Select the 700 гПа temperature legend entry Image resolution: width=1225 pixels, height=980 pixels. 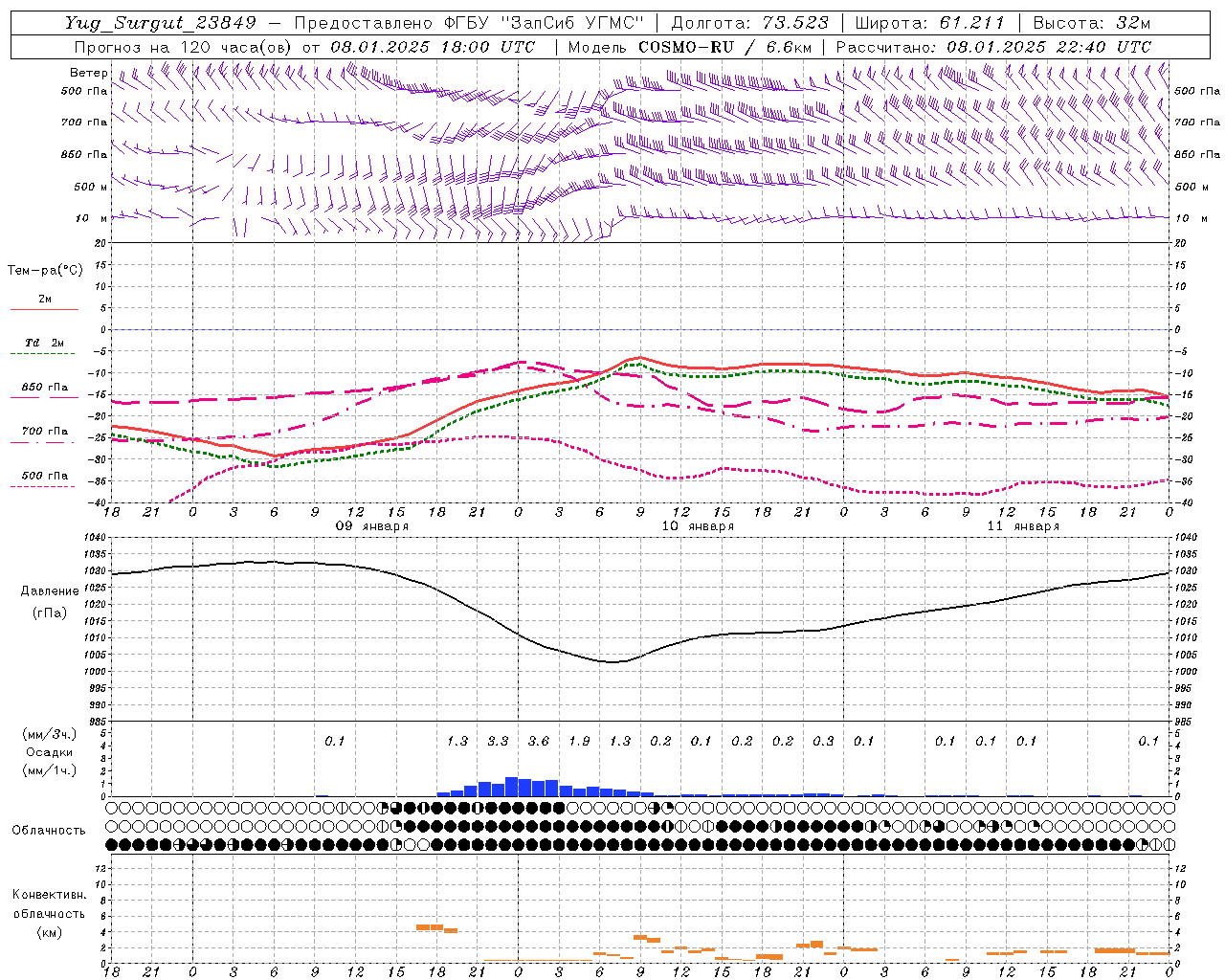click(x=45, y=432)
